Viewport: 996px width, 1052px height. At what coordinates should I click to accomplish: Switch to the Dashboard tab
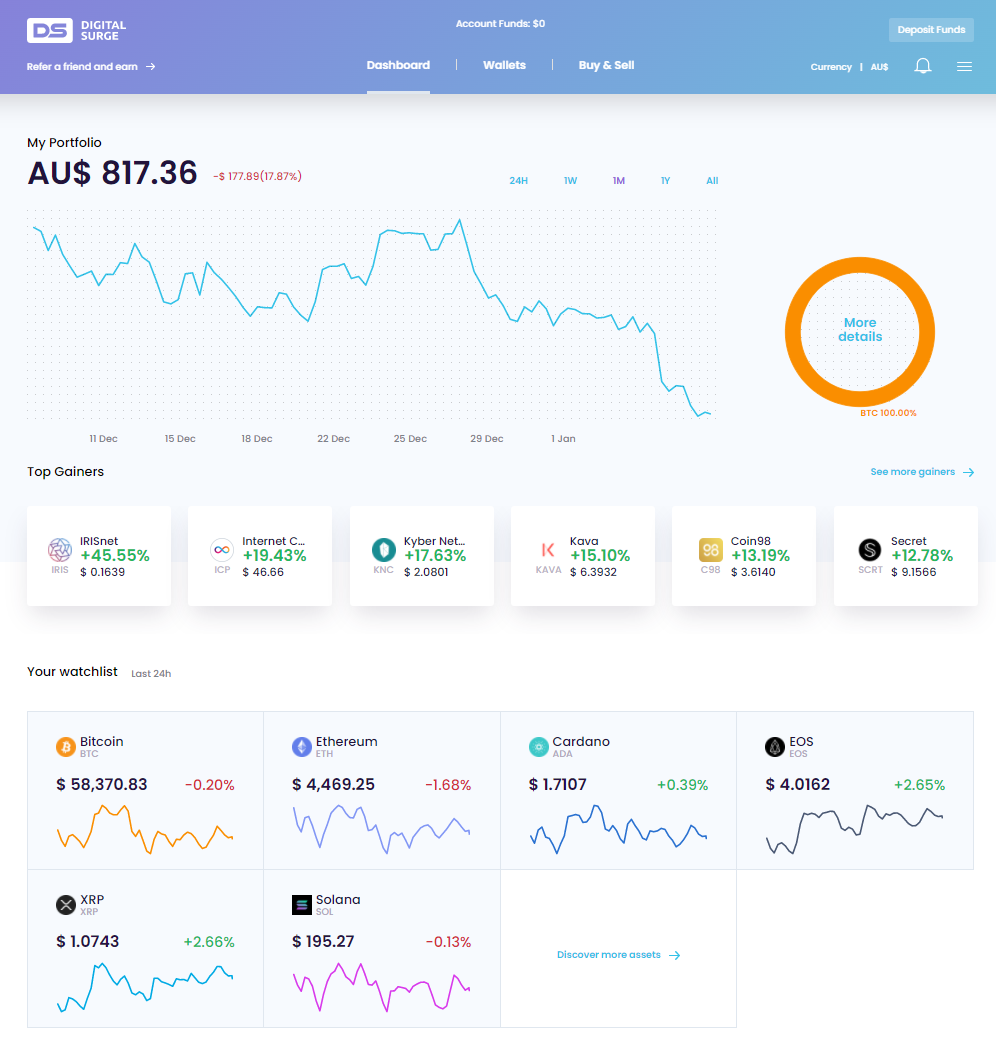click(x=398, y=65)
